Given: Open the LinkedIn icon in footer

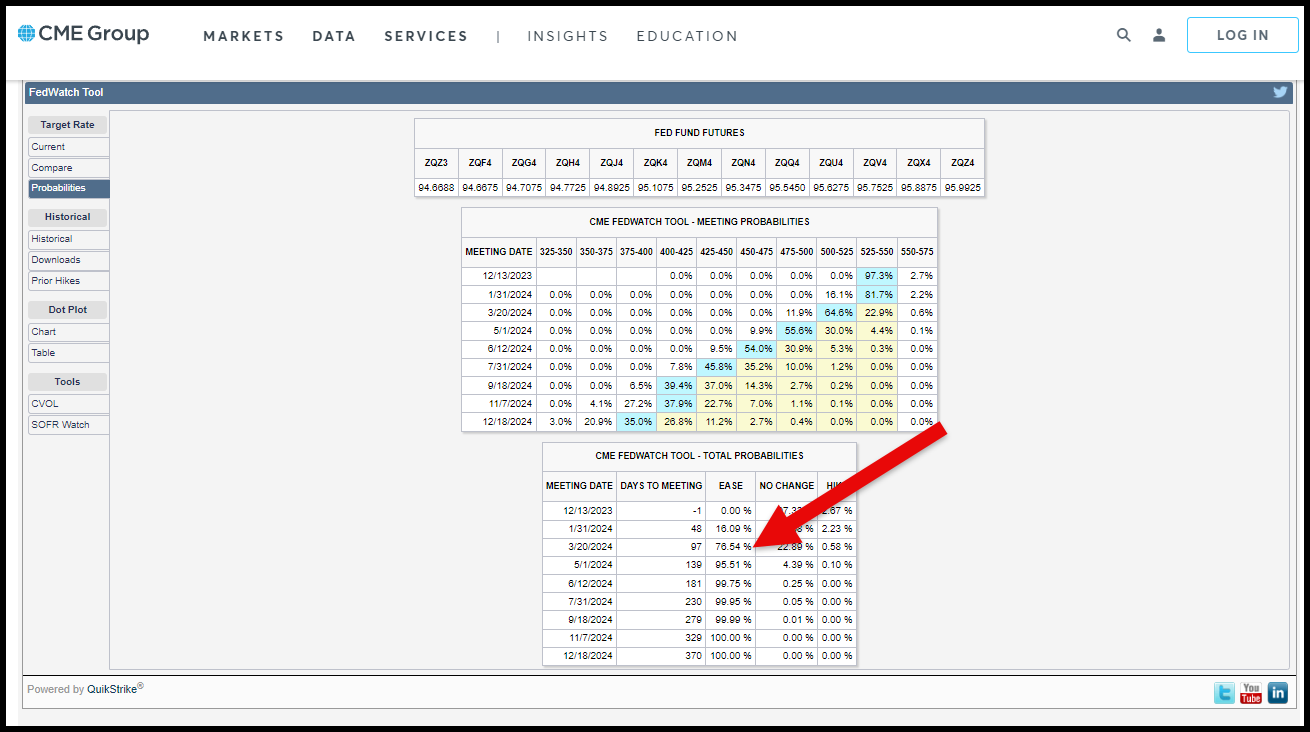Looking at the screenshot, I should [1278, 692].
